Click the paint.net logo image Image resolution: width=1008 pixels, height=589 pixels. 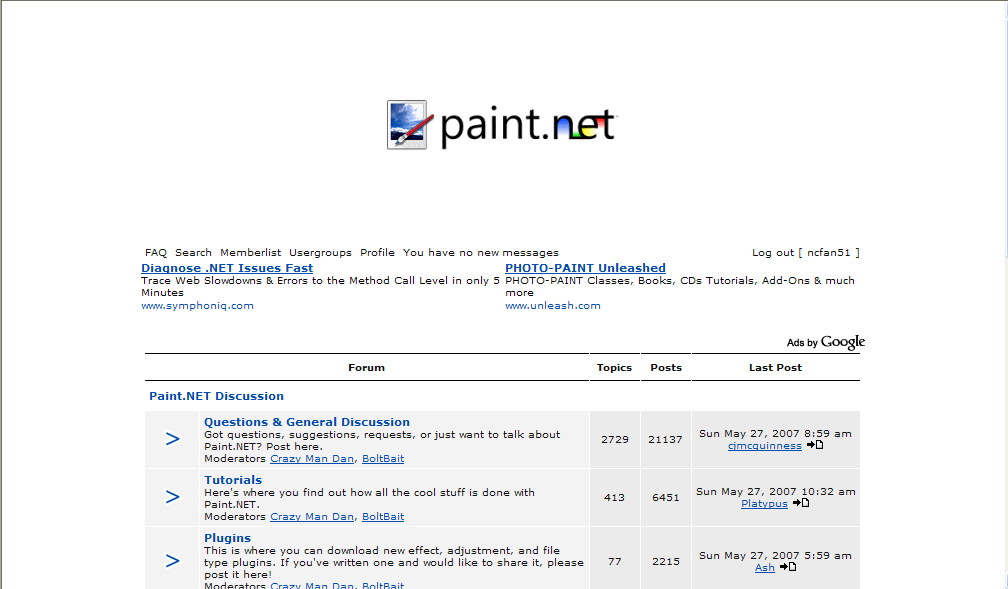pos(502,125)
